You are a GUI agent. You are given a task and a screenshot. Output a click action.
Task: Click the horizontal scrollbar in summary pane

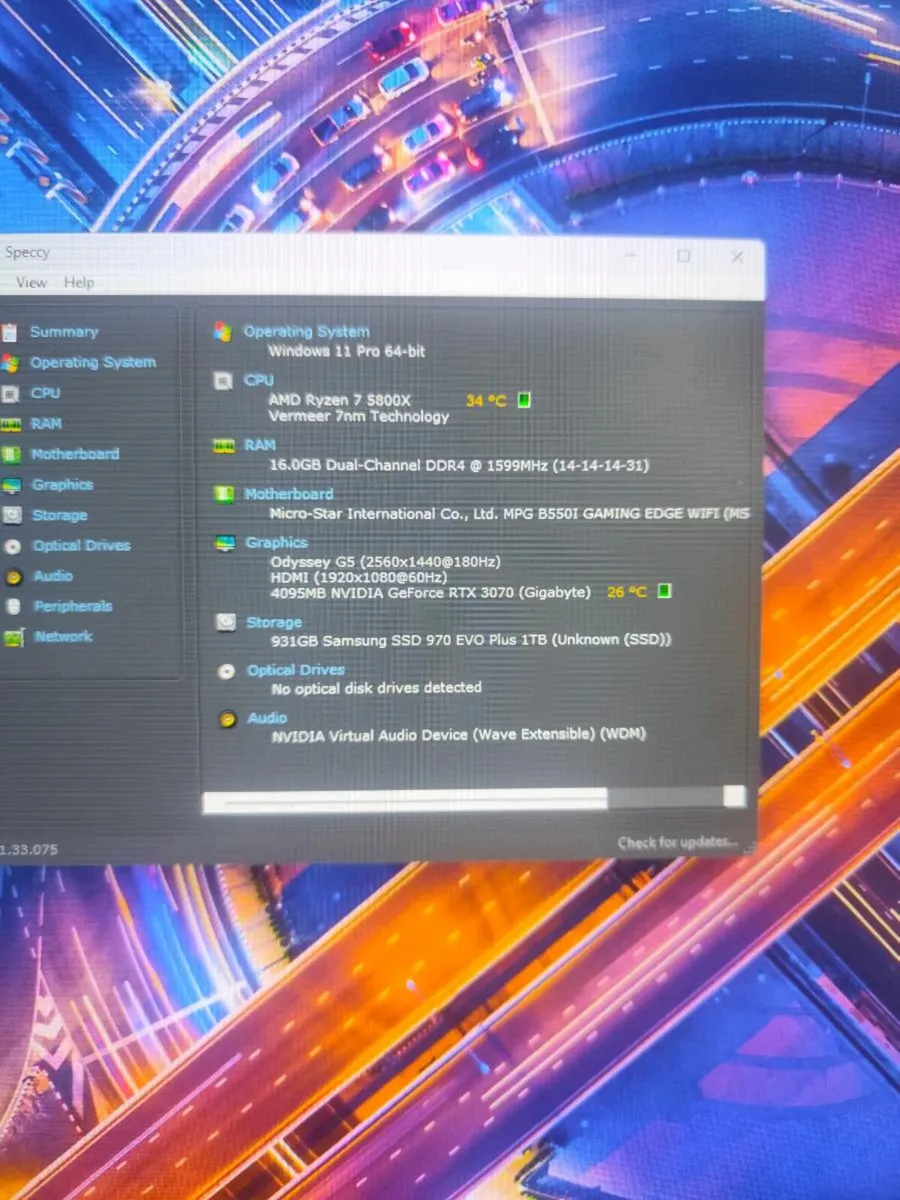pos(474,798)
